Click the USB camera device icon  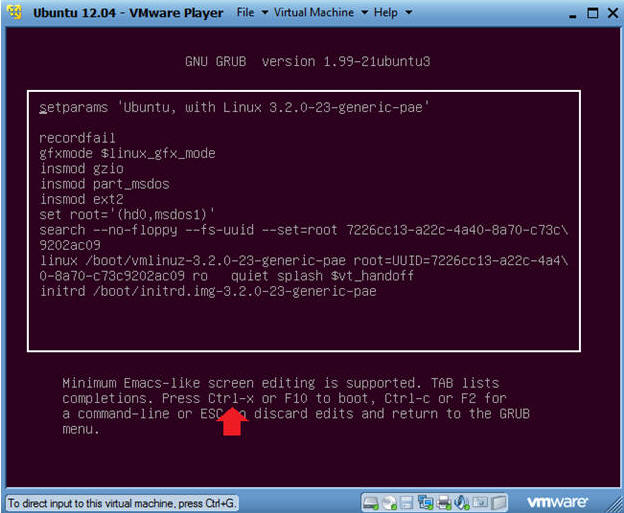pyautogui.click(x=480, y=502)
